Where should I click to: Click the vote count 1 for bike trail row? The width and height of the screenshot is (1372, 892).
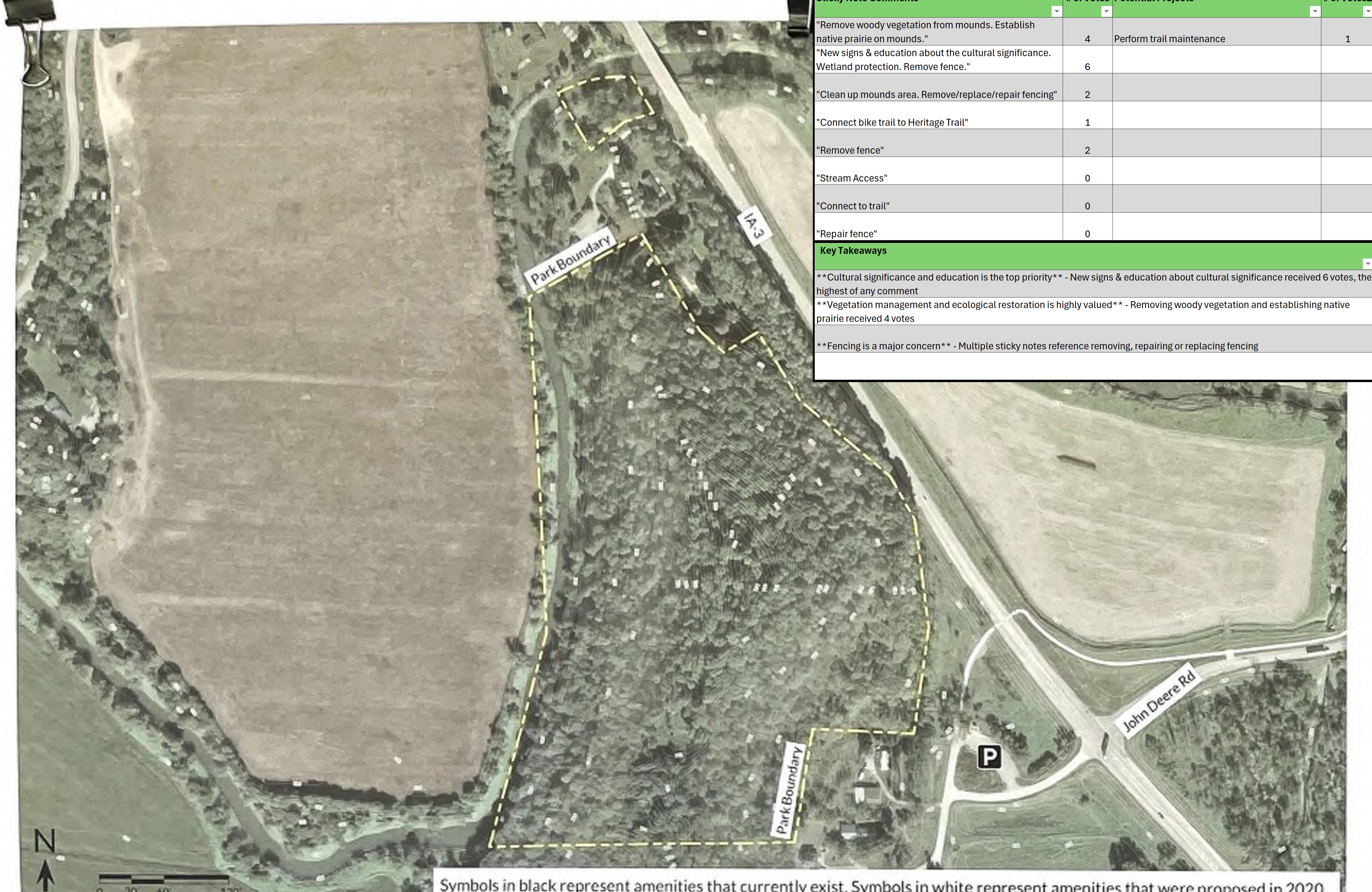click(1088, 115)
